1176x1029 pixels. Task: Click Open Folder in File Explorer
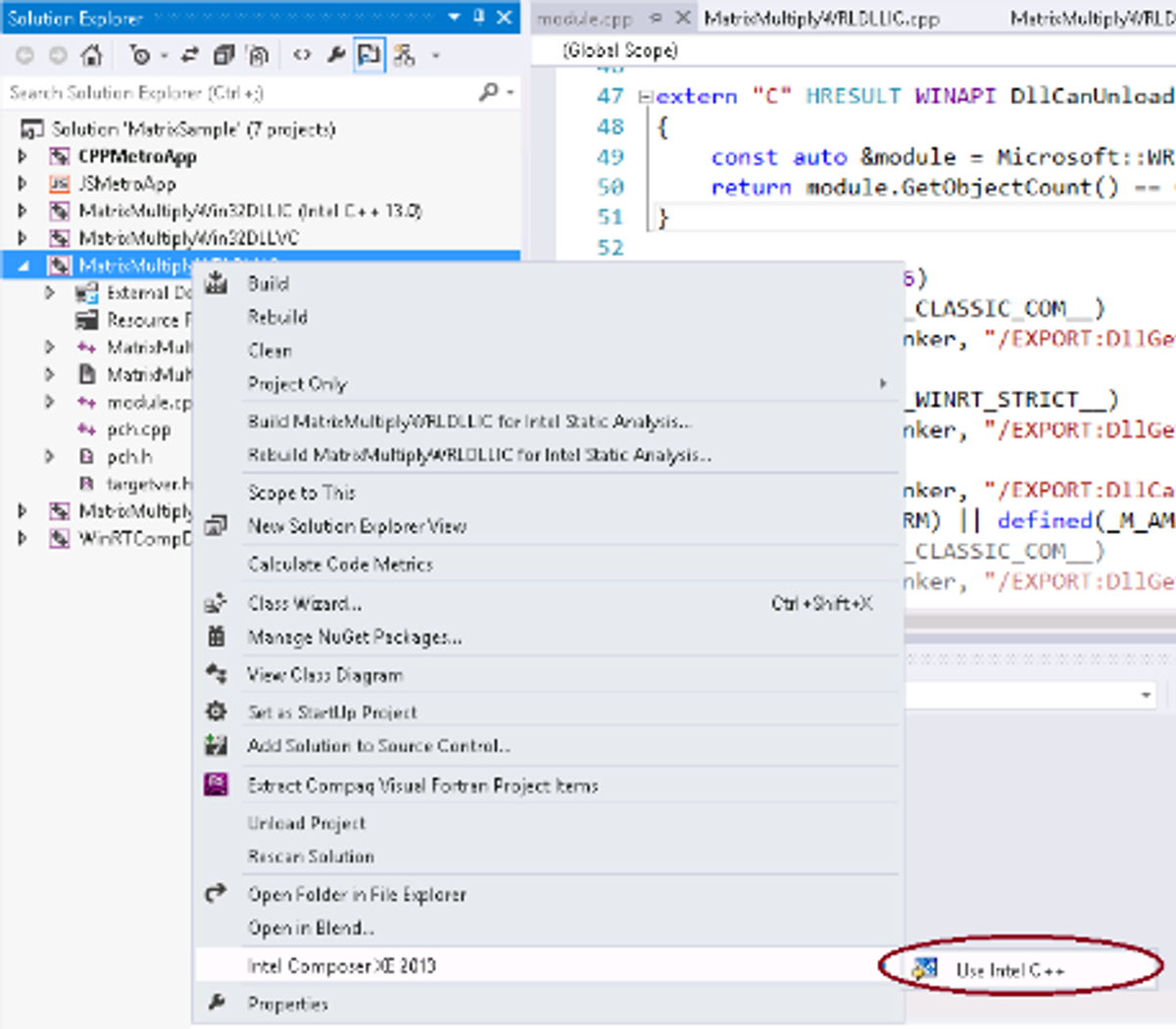click(x=357, y=895)
